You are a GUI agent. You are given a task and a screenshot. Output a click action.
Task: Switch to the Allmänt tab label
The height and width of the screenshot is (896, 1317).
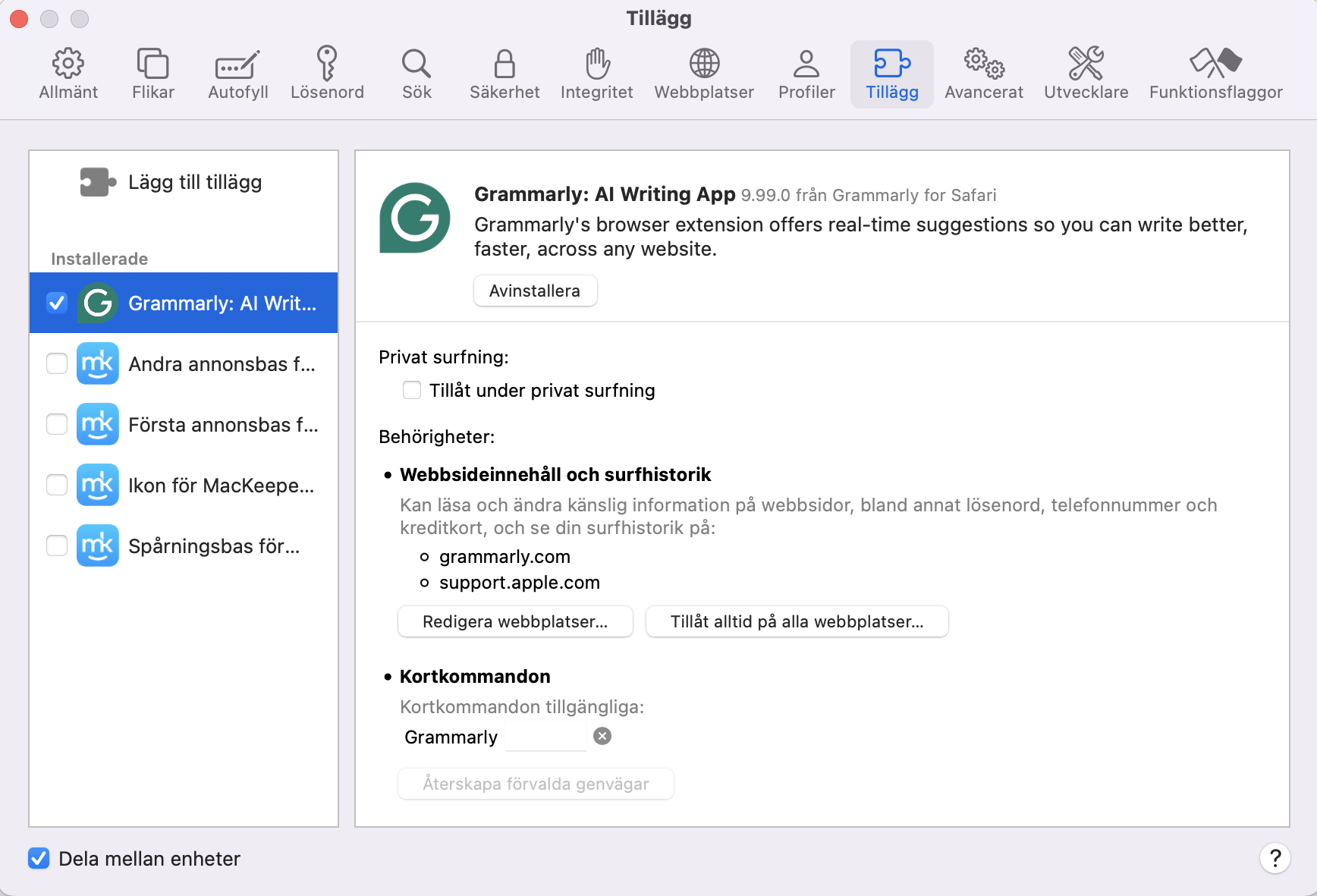pyautogui.click(x=68, y=92)
